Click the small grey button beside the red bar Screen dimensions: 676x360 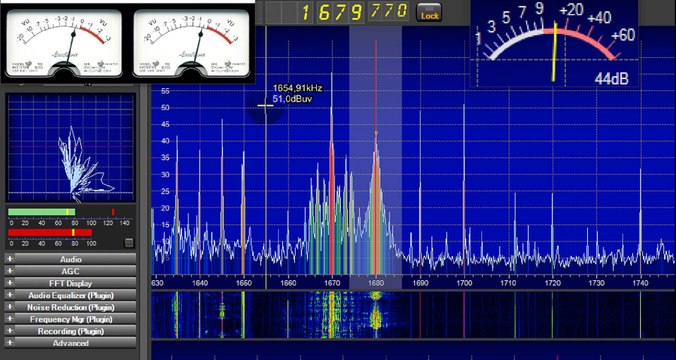pos(129,243)
